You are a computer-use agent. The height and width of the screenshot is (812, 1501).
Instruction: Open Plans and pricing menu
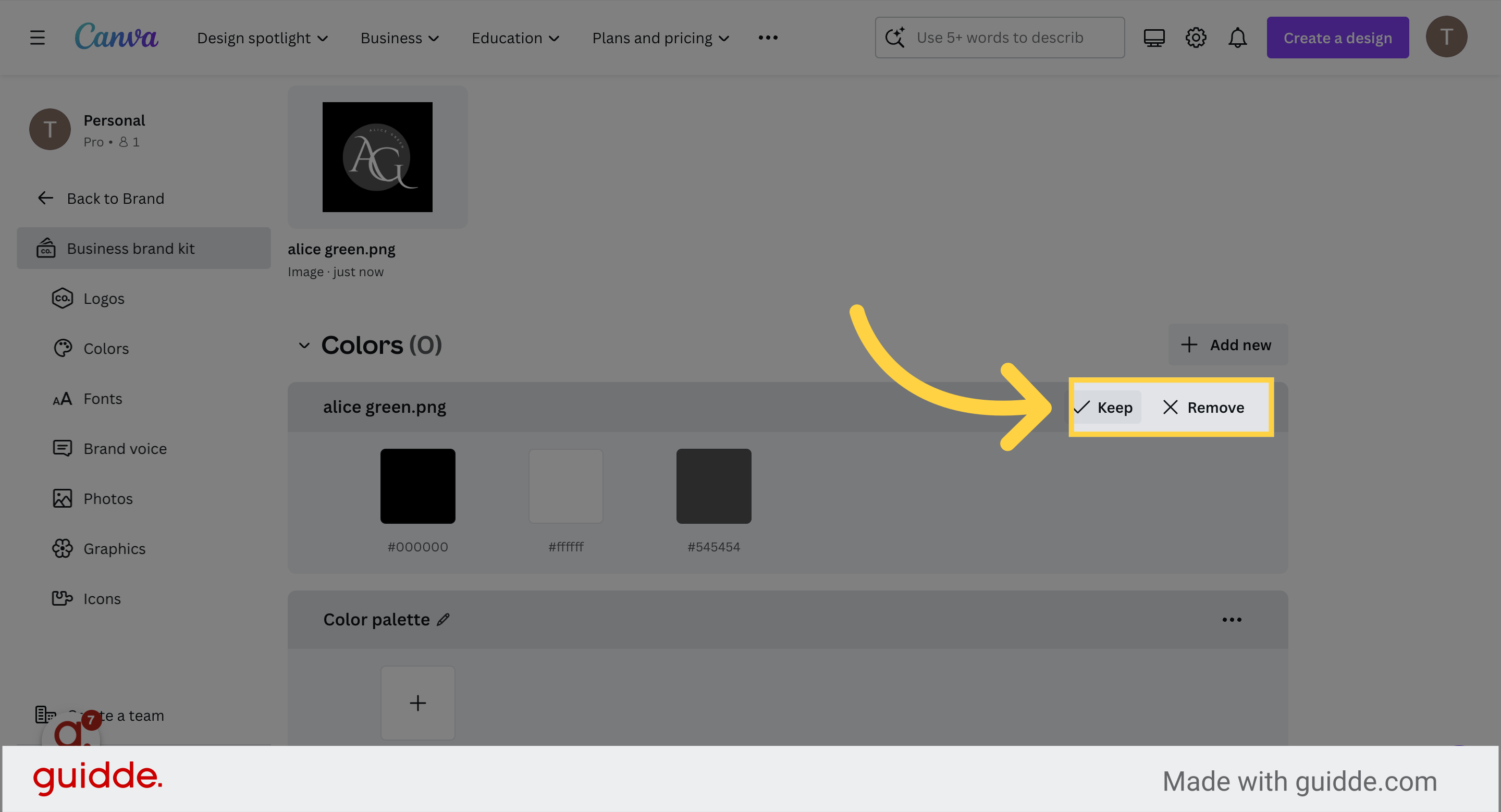click(660, 38)
